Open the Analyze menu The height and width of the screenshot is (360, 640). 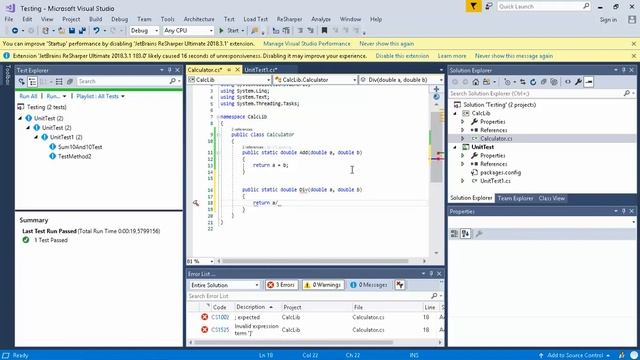pos(321,19)
